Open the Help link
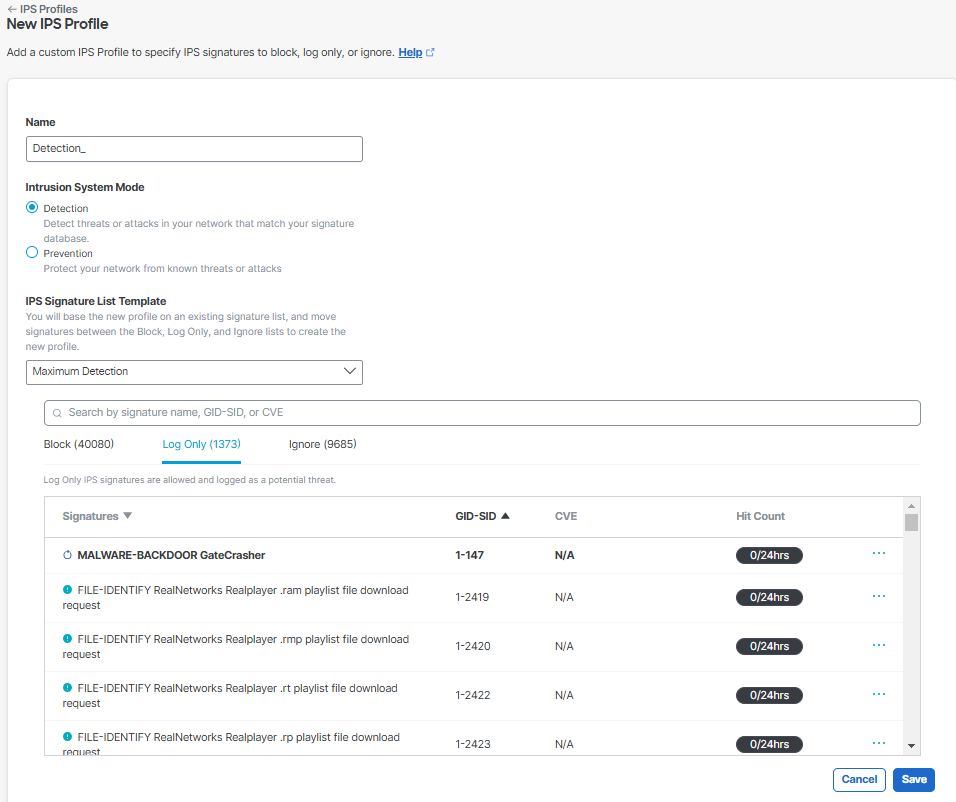The image size is (956, 802). click(x=410, y=52)
